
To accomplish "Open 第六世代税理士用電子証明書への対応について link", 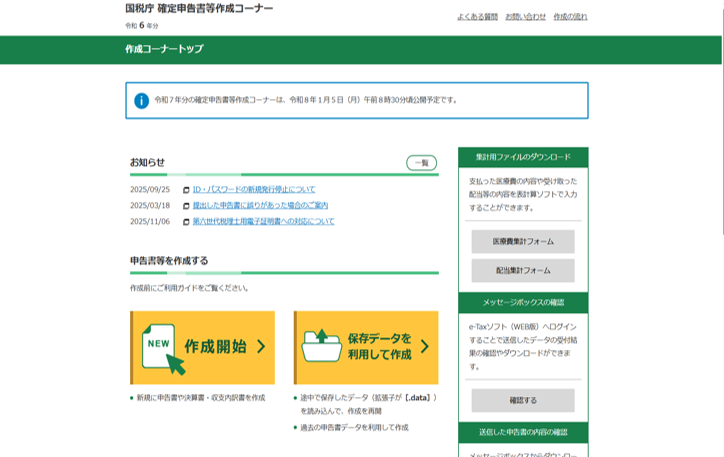I will 263,221.
